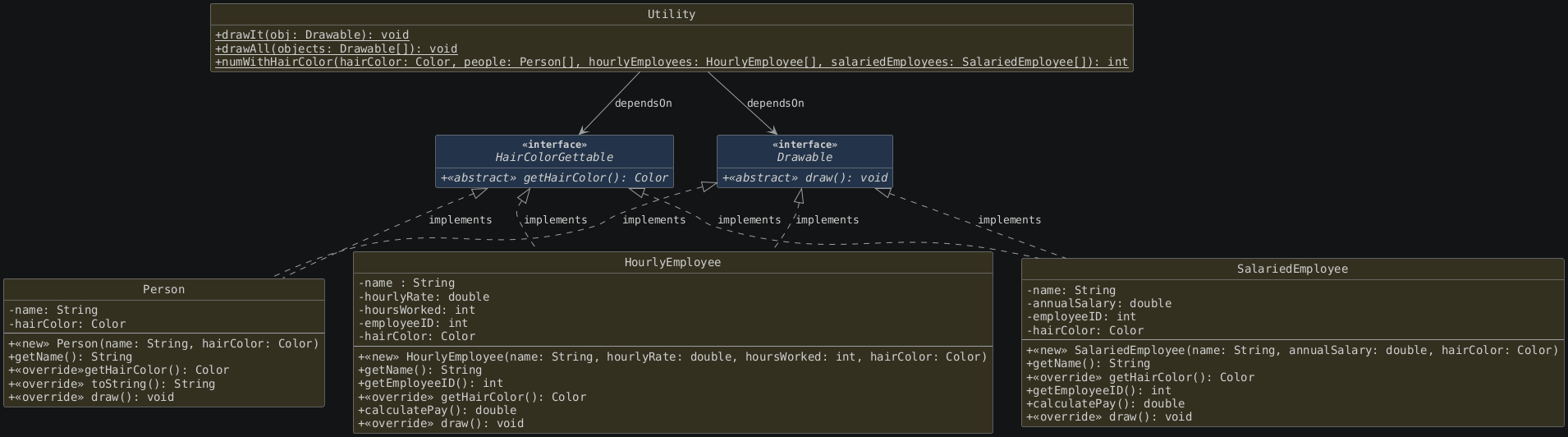Click dependsOn label on arrow to HairColorGettable
Image resolution: width=1568 pixels, height=437 pixels.
643,103
